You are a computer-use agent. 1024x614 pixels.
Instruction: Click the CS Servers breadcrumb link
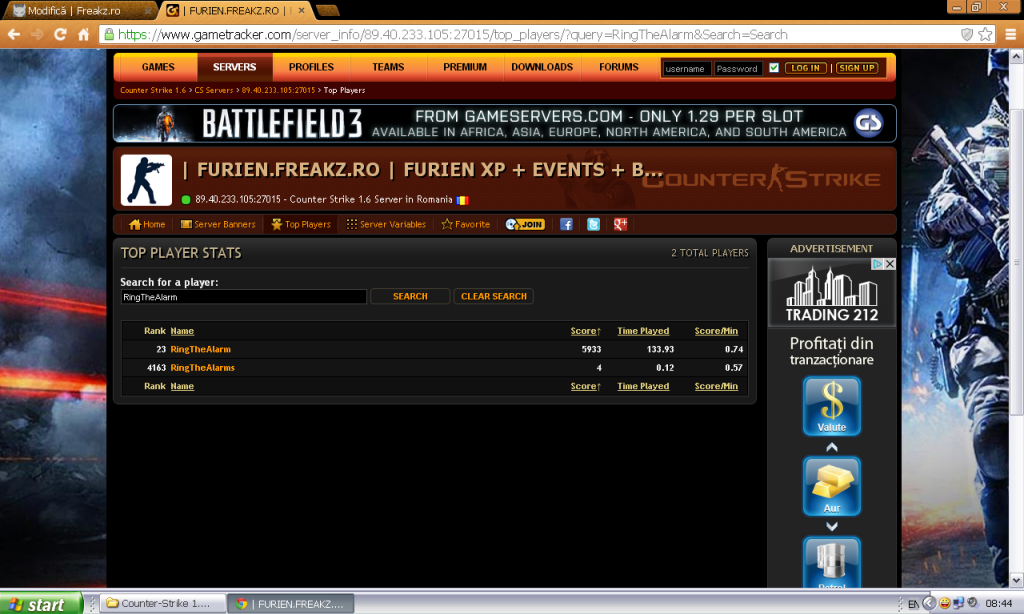(x=214, y=90)
